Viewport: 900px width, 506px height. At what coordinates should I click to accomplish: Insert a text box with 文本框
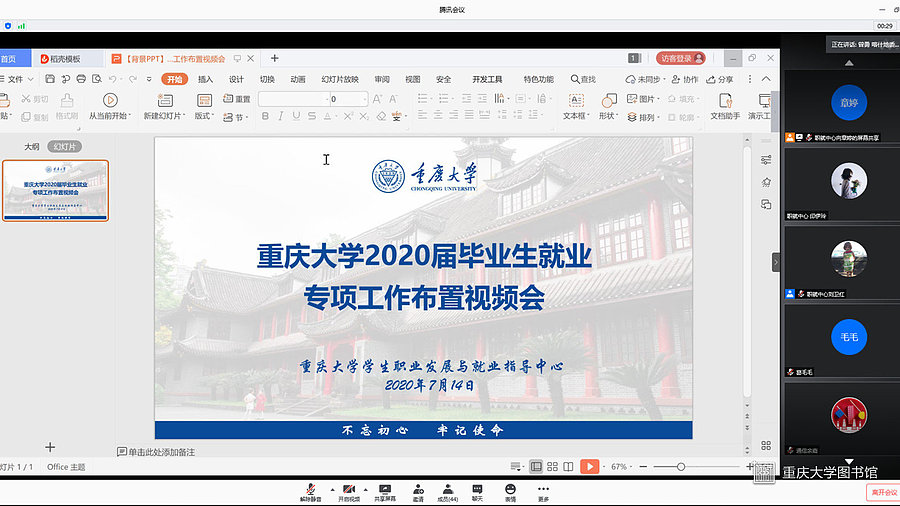point(576,106)
